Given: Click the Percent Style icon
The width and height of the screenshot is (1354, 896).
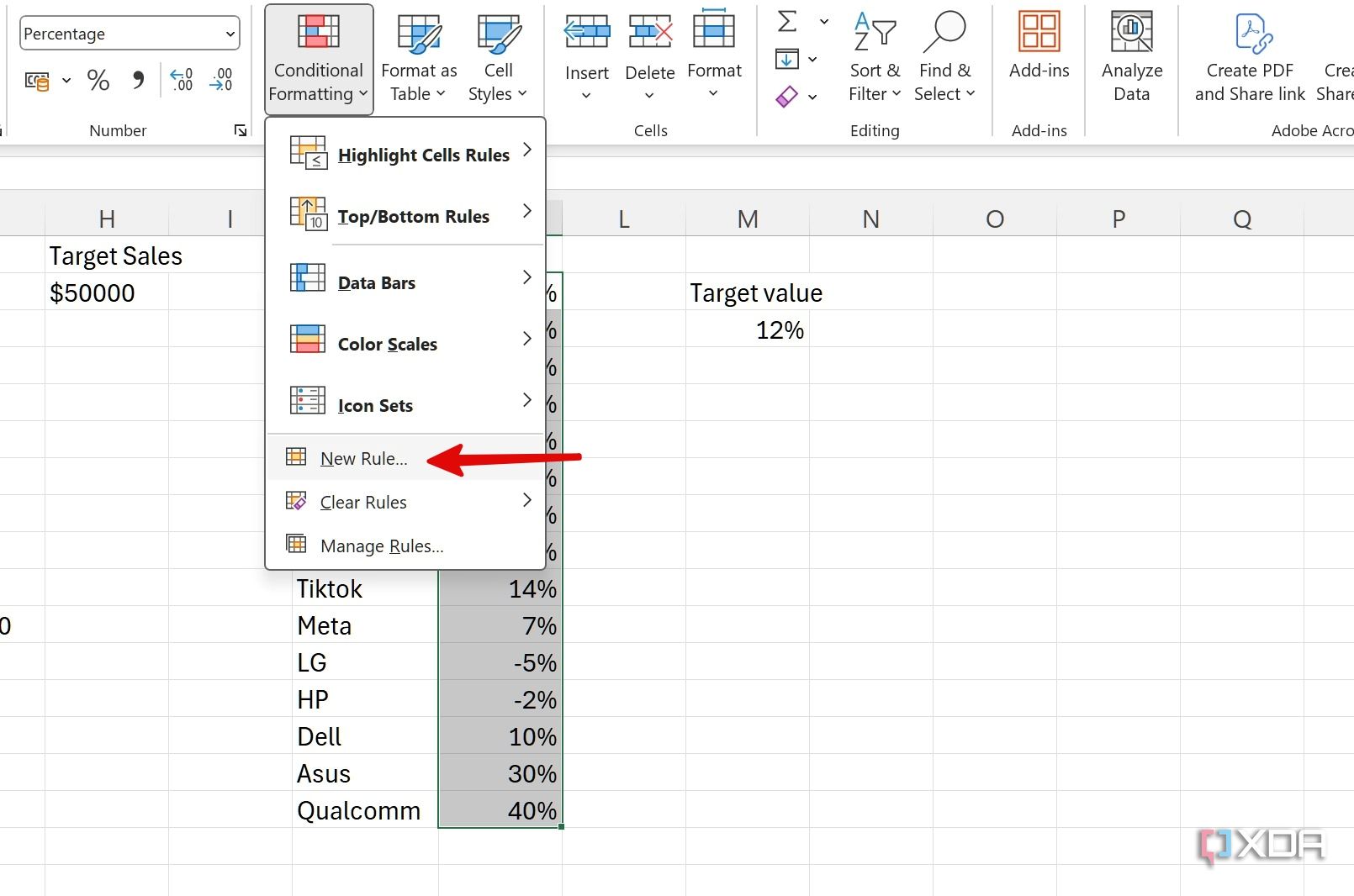Looking at the screenshot, I should point(98,81).
